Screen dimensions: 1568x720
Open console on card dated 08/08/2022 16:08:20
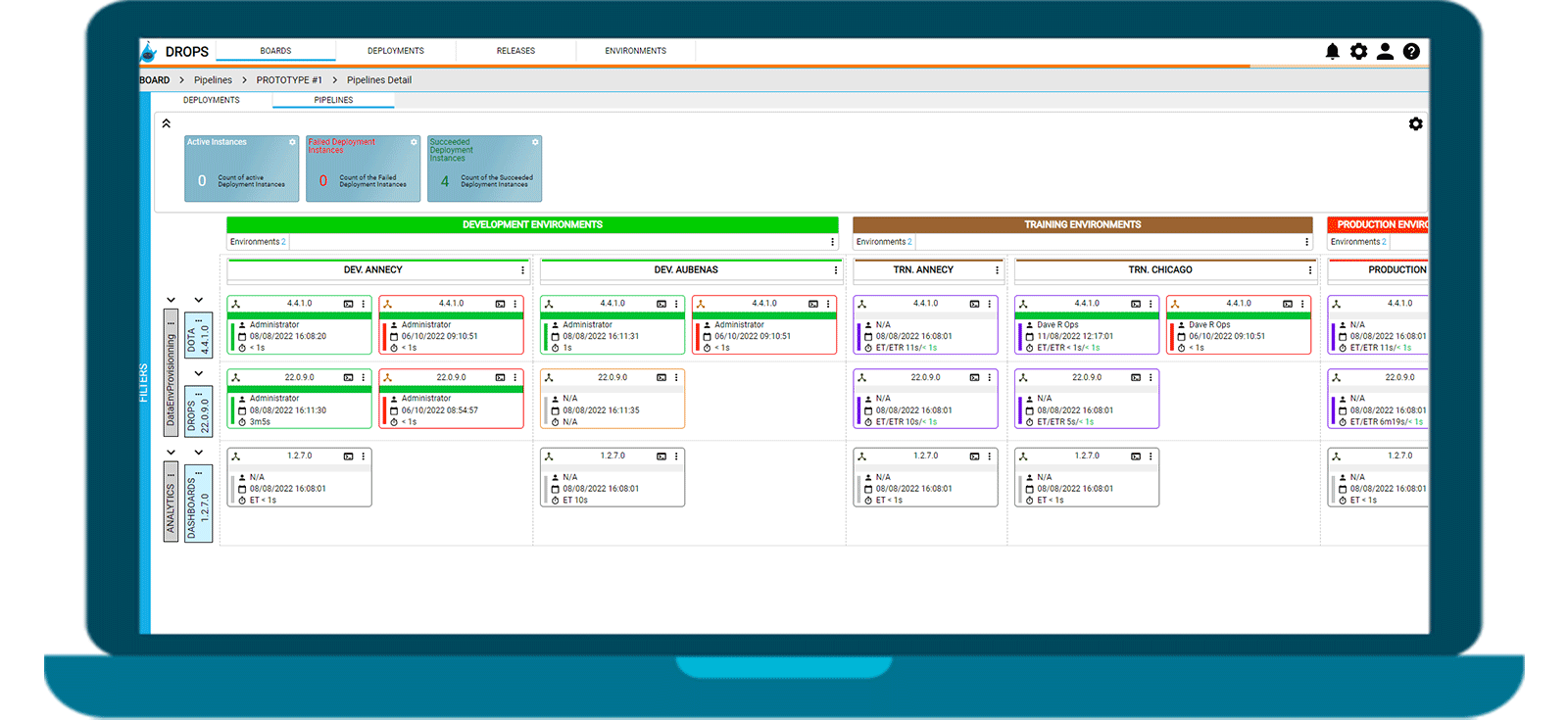tap(348, 304)
